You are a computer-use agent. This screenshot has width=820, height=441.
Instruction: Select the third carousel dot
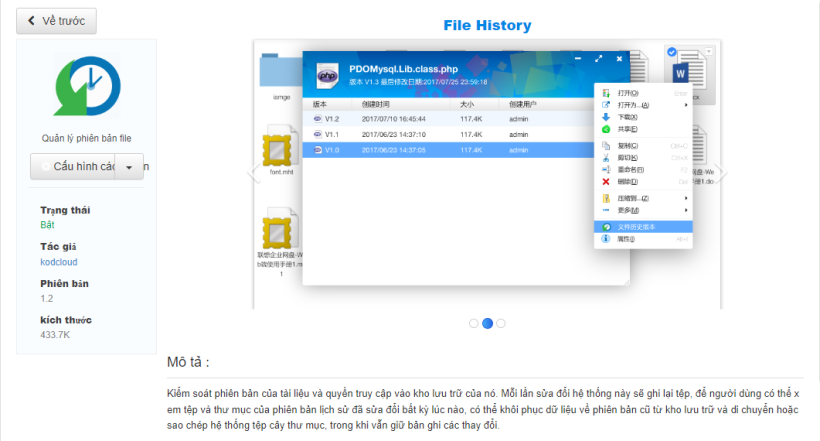click(501, 323)
